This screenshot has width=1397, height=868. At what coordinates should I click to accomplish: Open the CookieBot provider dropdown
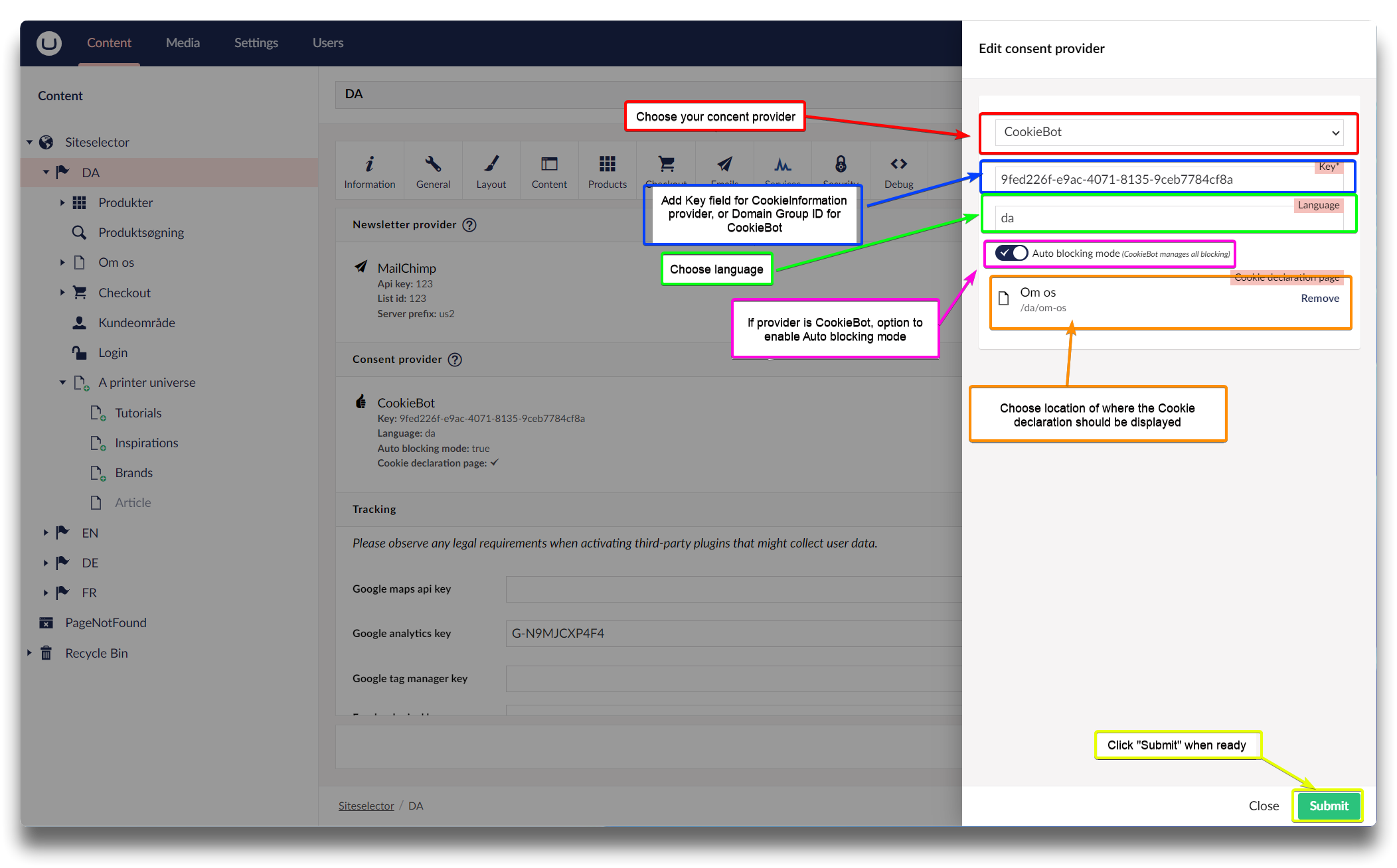pyautogui.click(x=1169, y=132)
